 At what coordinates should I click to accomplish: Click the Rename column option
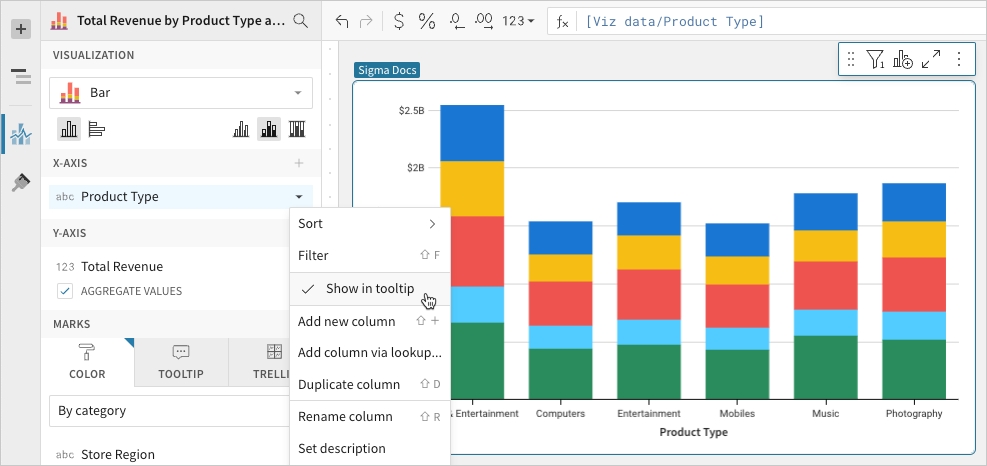pos(345,416)
